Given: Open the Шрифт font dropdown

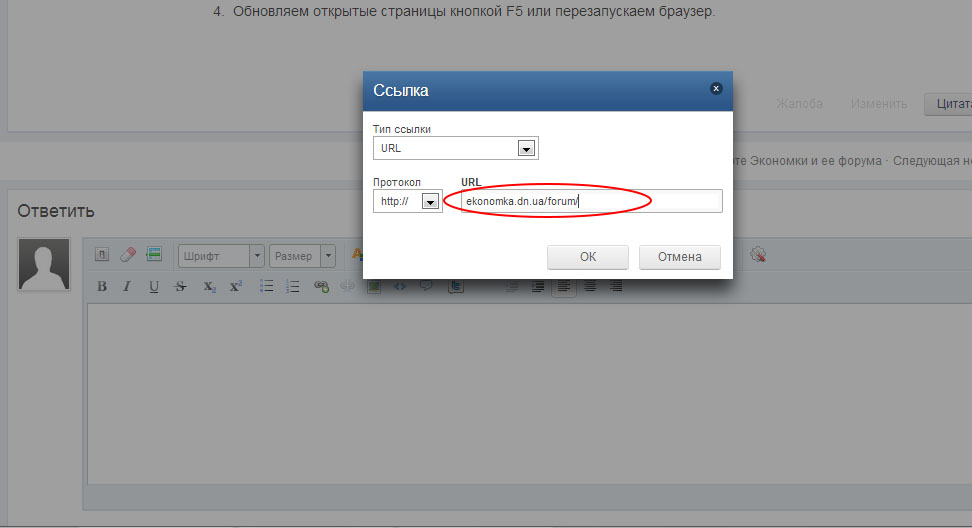Looking at the screenshot, I should tap(221, 256).
